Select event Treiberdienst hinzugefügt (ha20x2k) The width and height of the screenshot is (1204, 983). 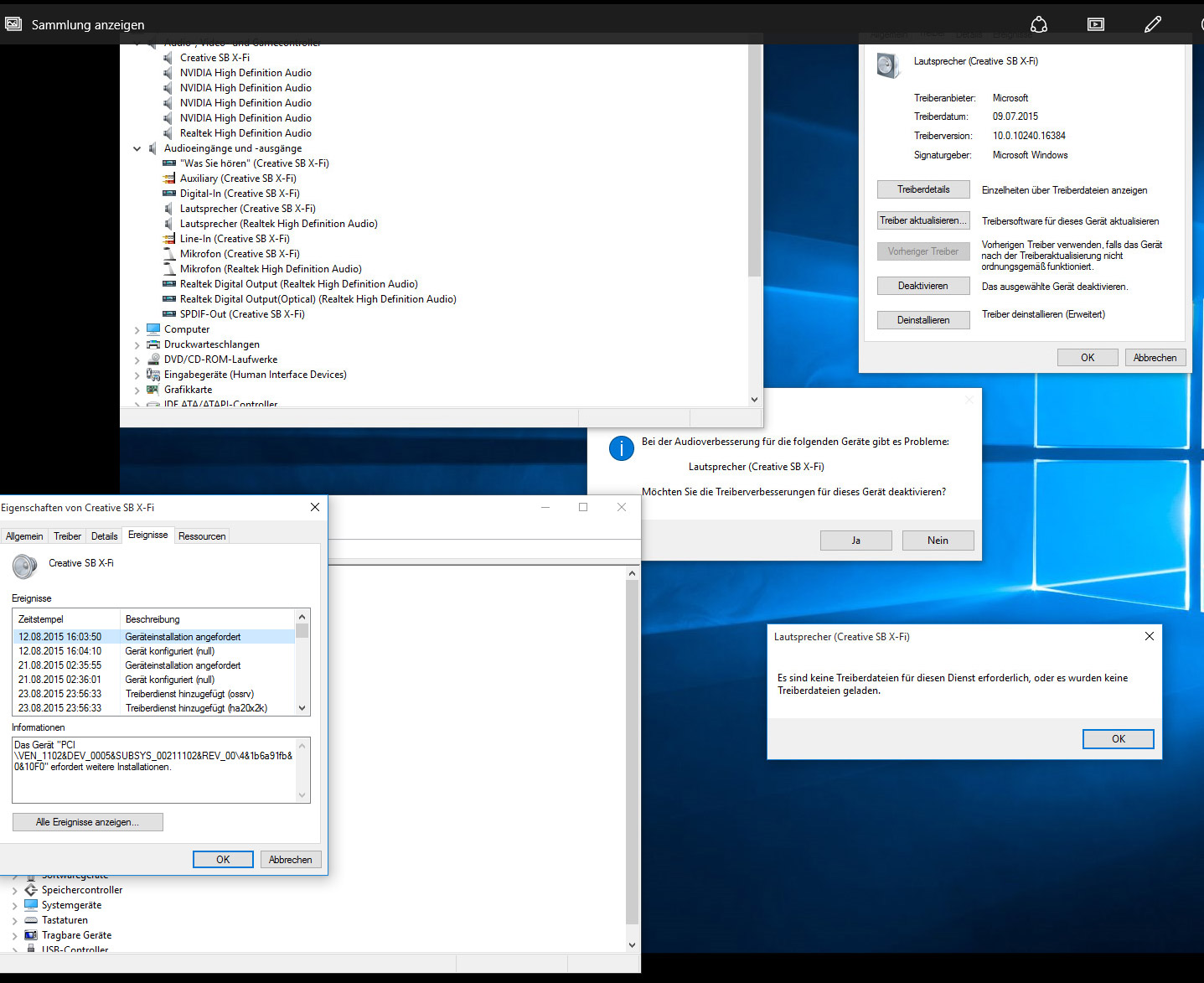pyautogui.click(x=154, y=708)
